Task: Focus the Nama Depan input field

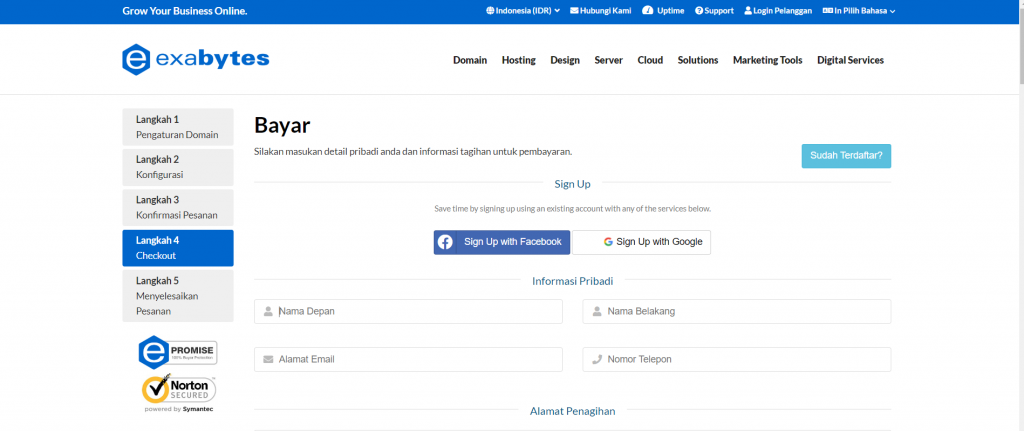Action: [408, 311]
